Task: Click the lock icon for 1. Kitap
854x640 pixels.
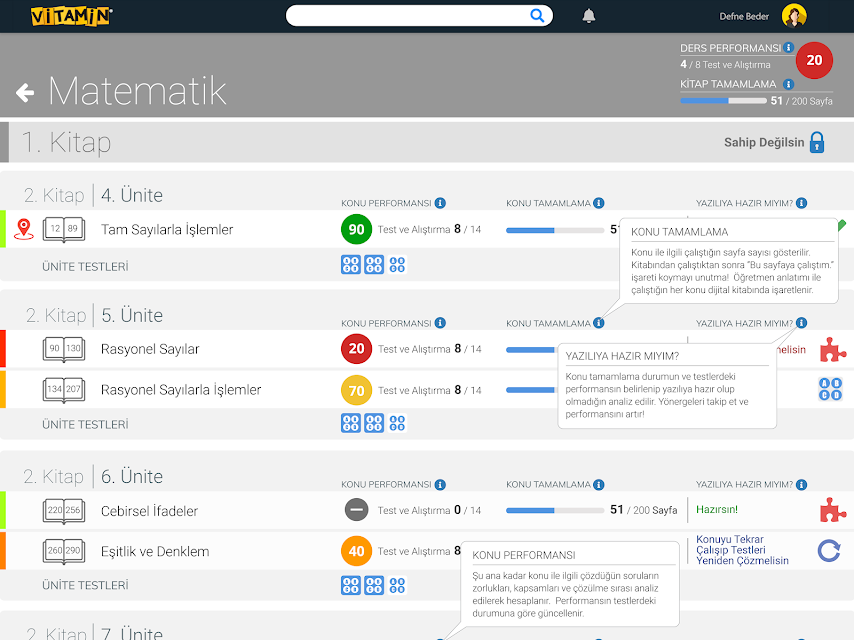Action: [x=817, y=142]
